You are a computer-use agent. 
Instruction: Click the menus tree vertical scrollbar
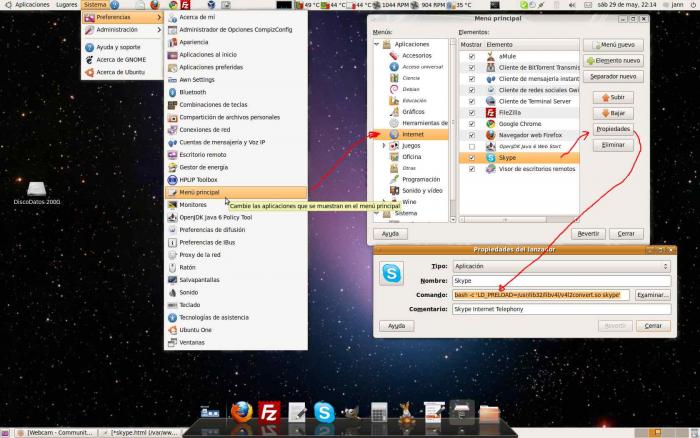coord(453,130)
